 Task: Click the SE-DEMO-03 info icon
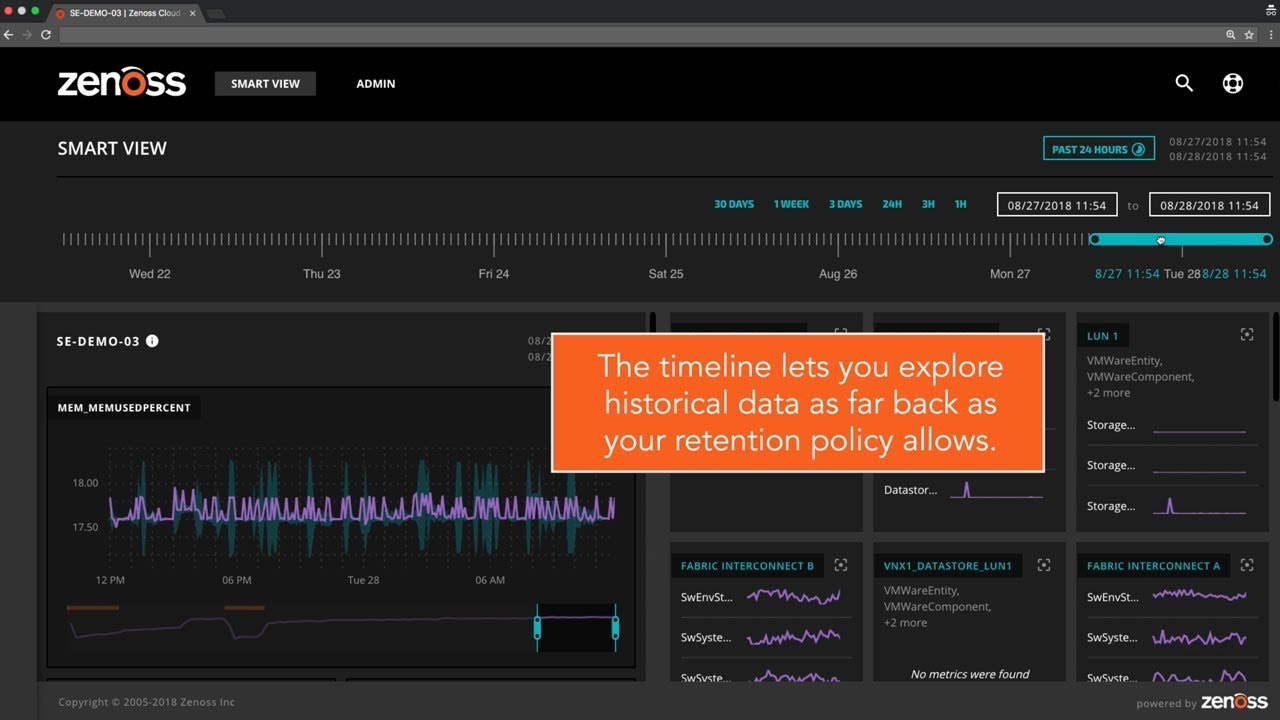point(152,341)
